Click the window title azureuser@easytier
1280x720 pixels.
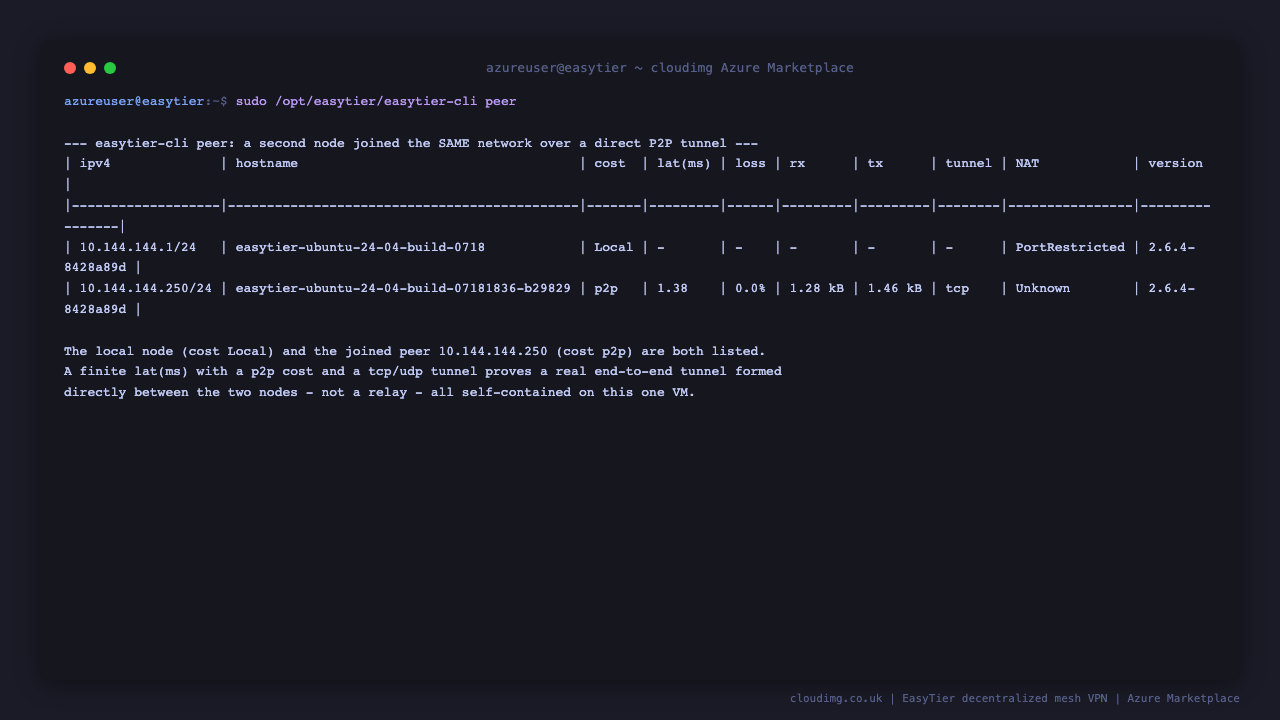click(x=670, y=68)
